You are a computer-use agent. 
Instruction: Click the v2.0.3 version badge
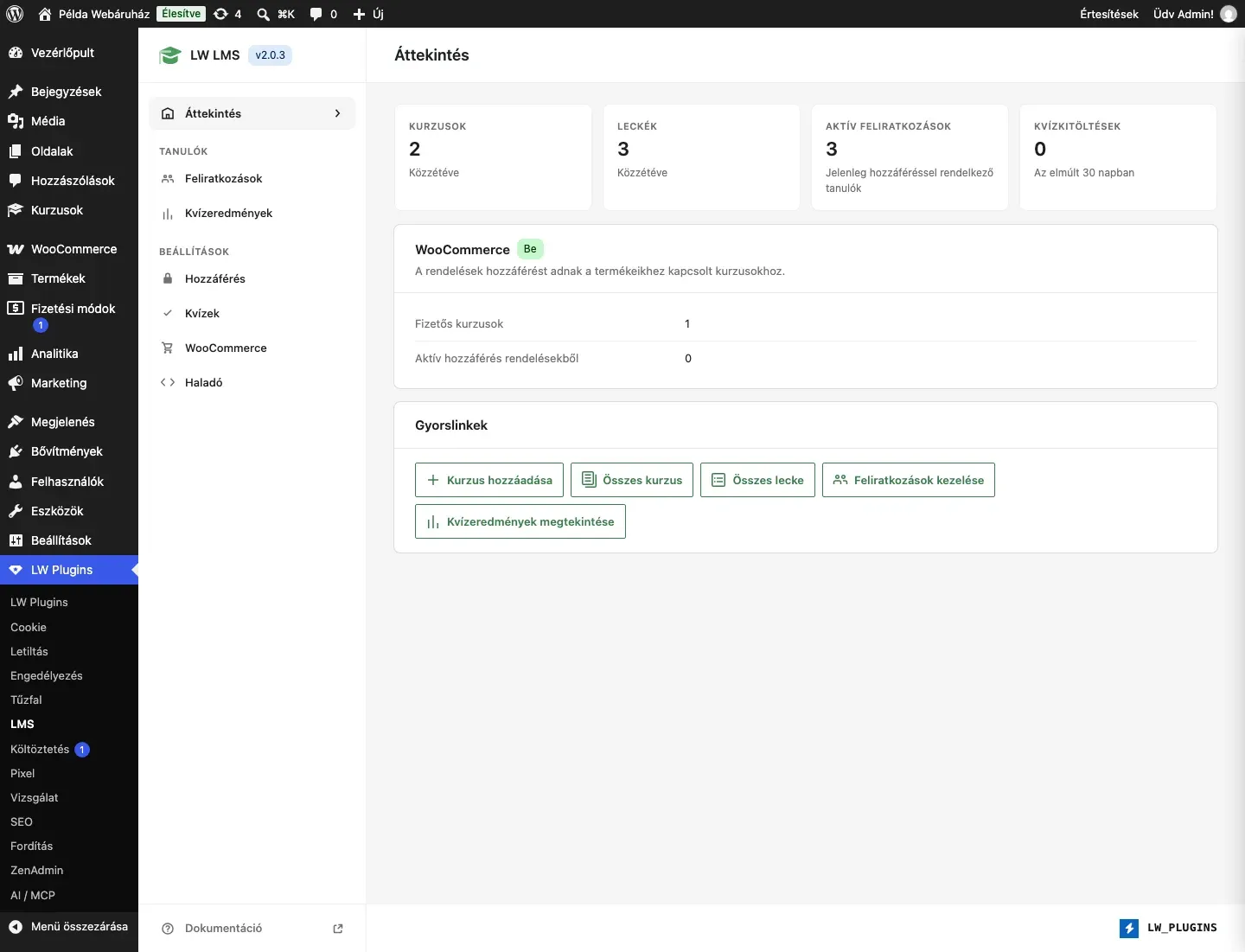pos(270,55)
